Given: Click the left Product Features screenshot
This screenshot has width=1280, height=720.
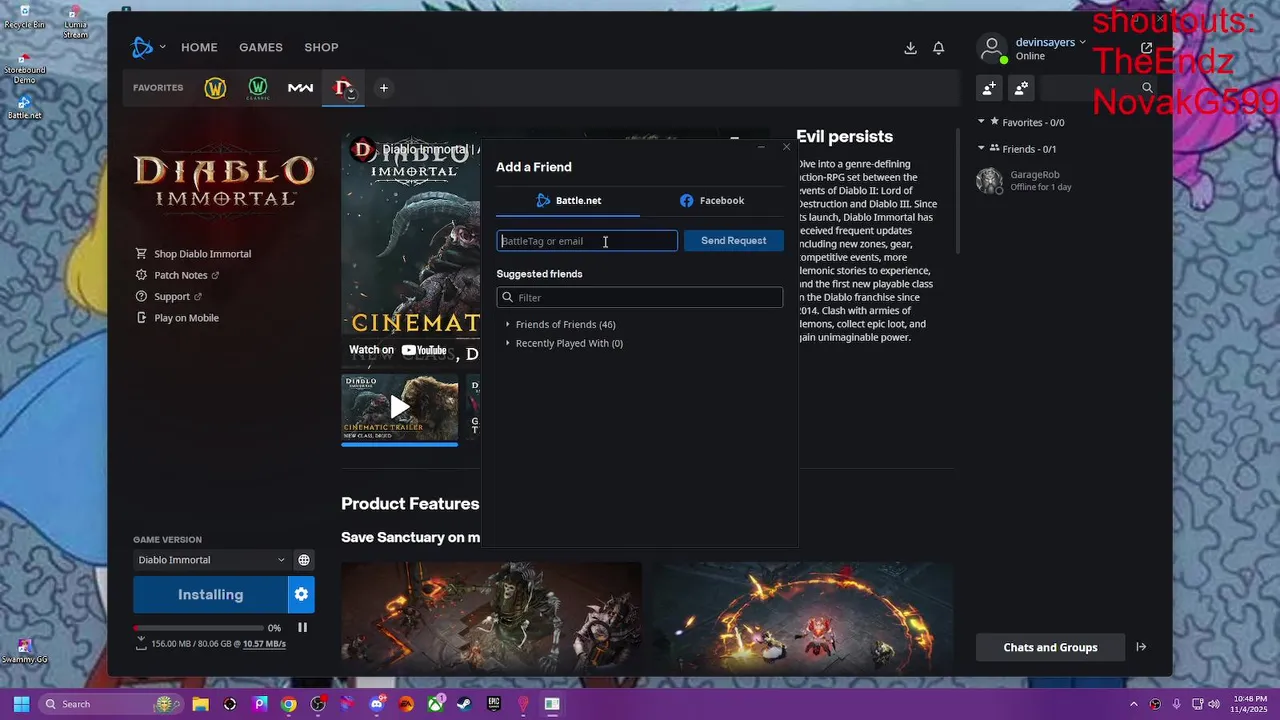Looking at the screenshot, I should [491, 616].
